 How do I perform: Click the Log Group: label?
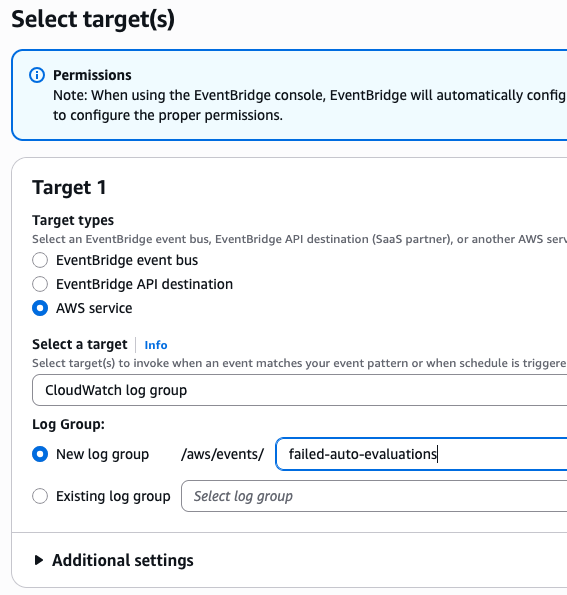pos(68,424)
